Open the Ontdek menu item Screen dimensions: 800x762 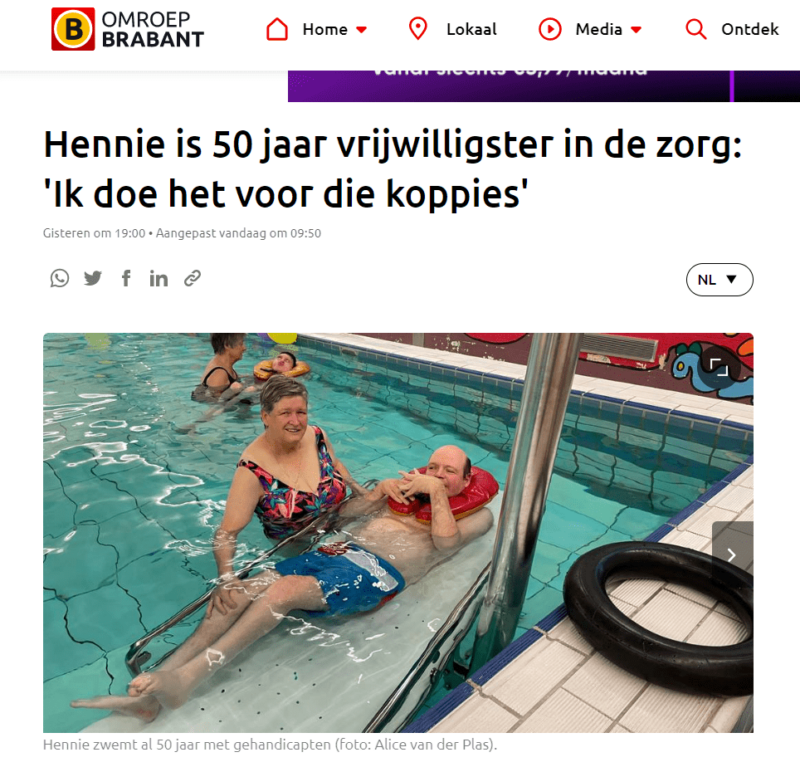pos(750,29)
